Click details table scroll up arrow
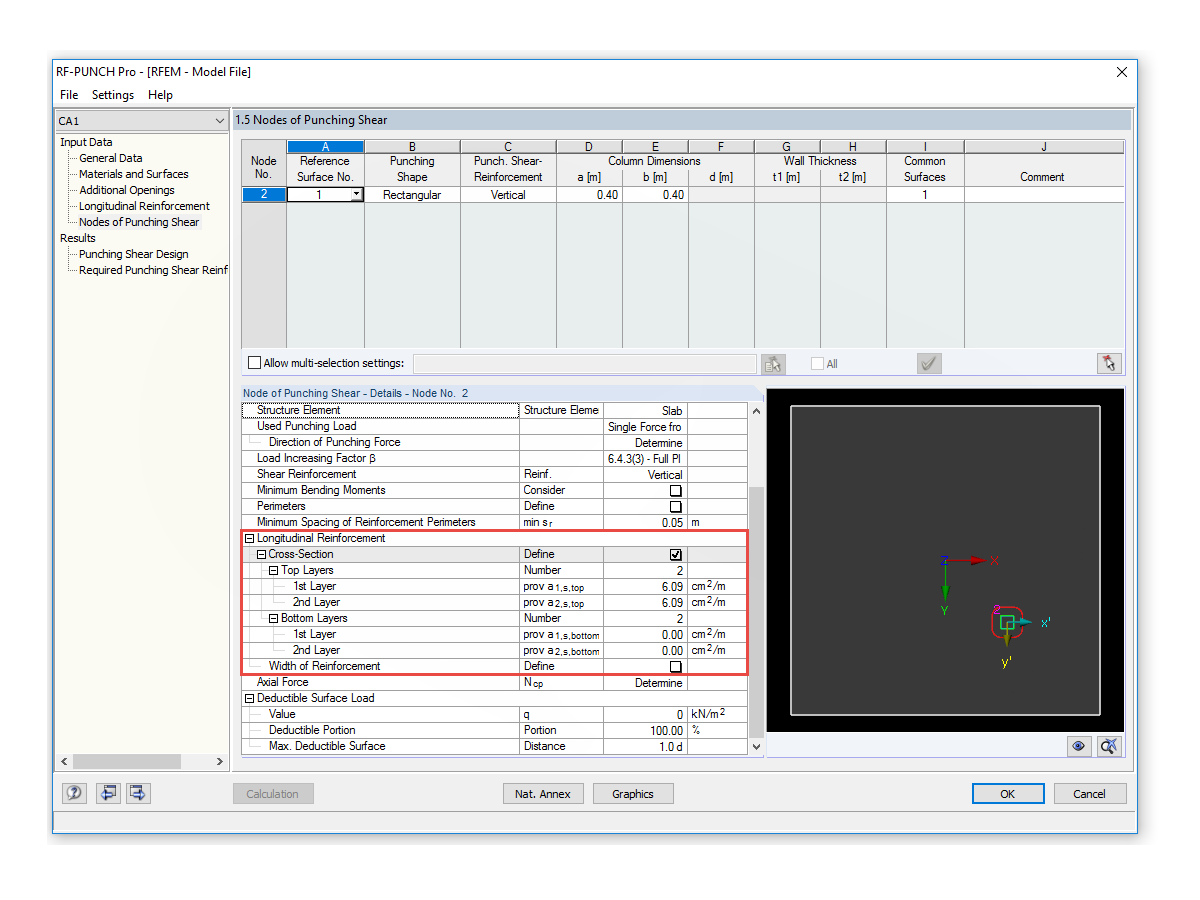Viewport: 1200px width, 900px height. (x=756, y=411)
